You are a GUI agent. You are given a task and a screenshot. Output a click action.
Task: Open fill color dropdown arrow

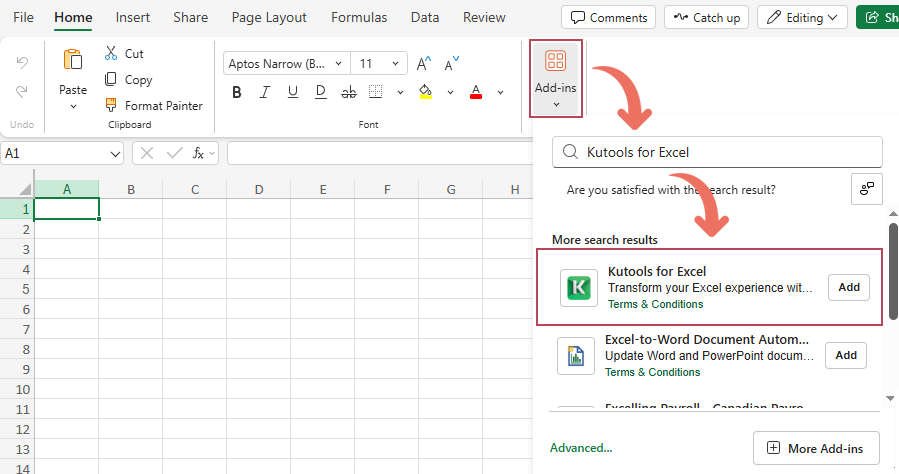coord(451,92)
